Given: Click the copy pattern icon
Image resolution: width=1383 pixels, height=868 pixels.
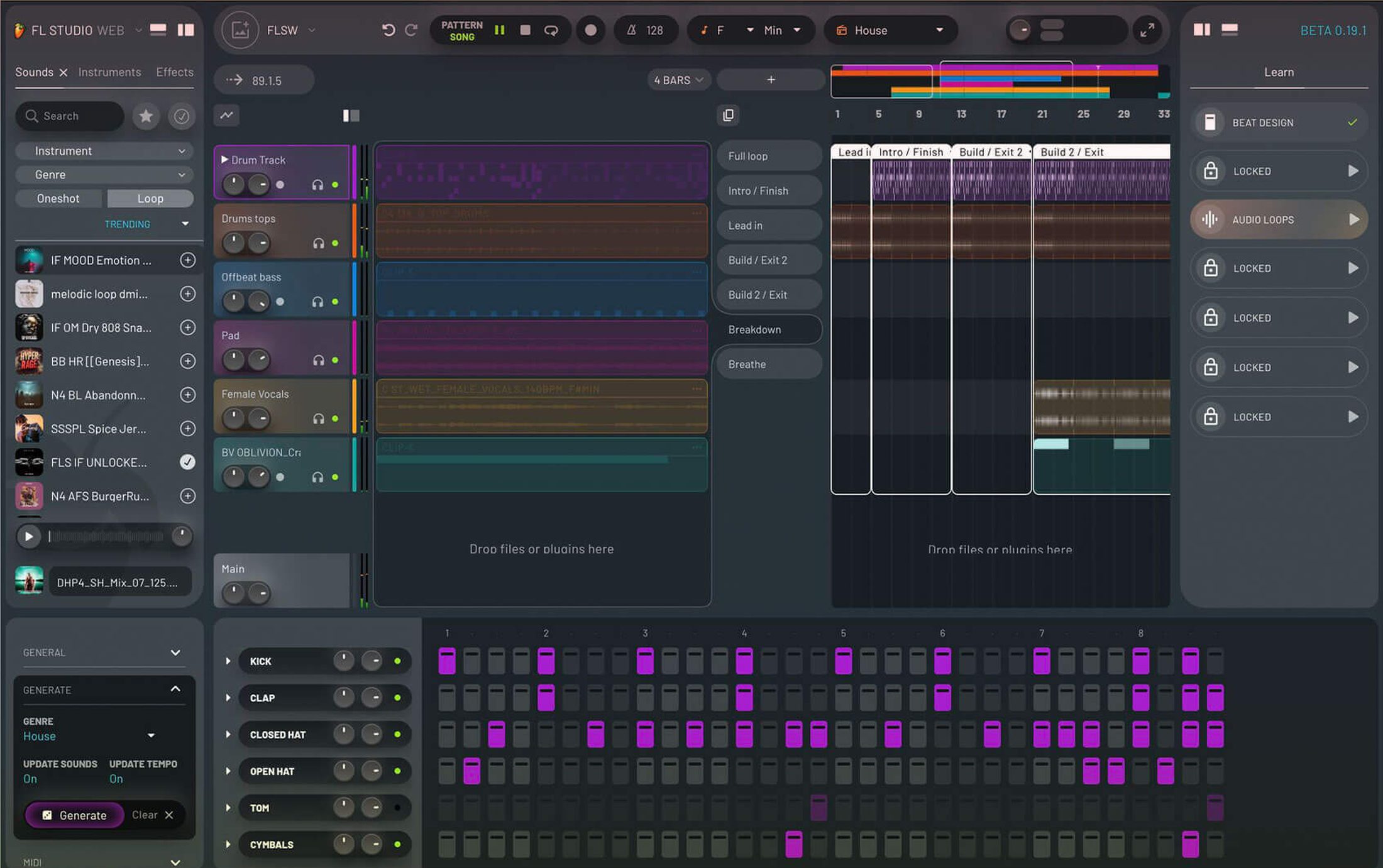Looking at the screenshot, I should click(x=728, y=115).
